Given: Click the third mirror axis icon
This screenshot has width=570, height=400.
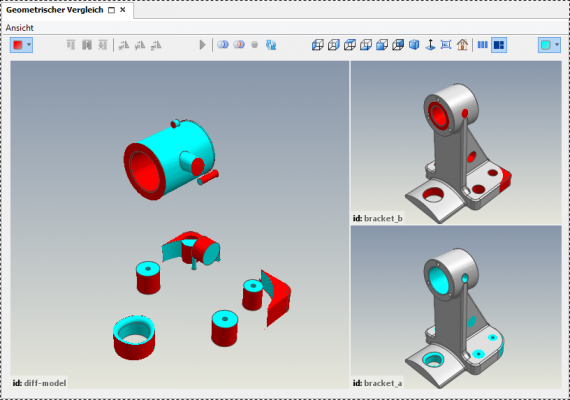Looking at the screenshot, I should click(156, 45).
